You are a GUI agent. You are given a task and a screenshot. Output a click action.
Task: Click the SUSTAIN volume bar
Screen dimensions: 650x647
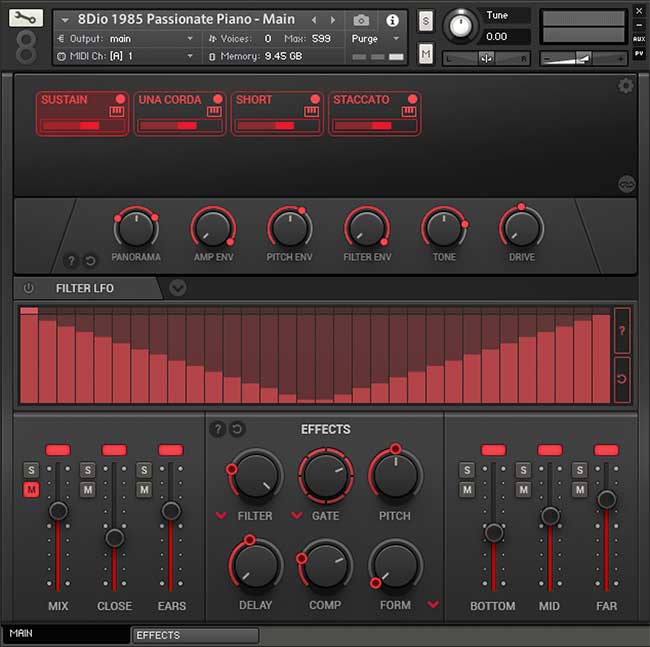[x=82, y=125]
